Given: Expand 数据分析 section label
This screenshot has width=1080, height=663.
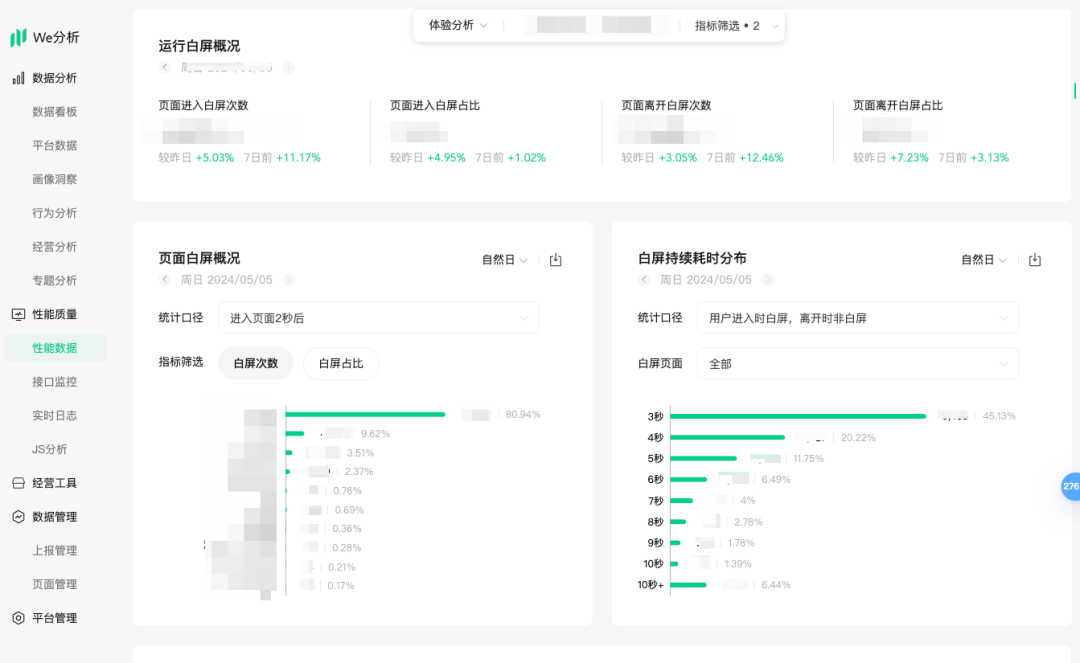Looking at the screenshot, I should click(54, 78).
